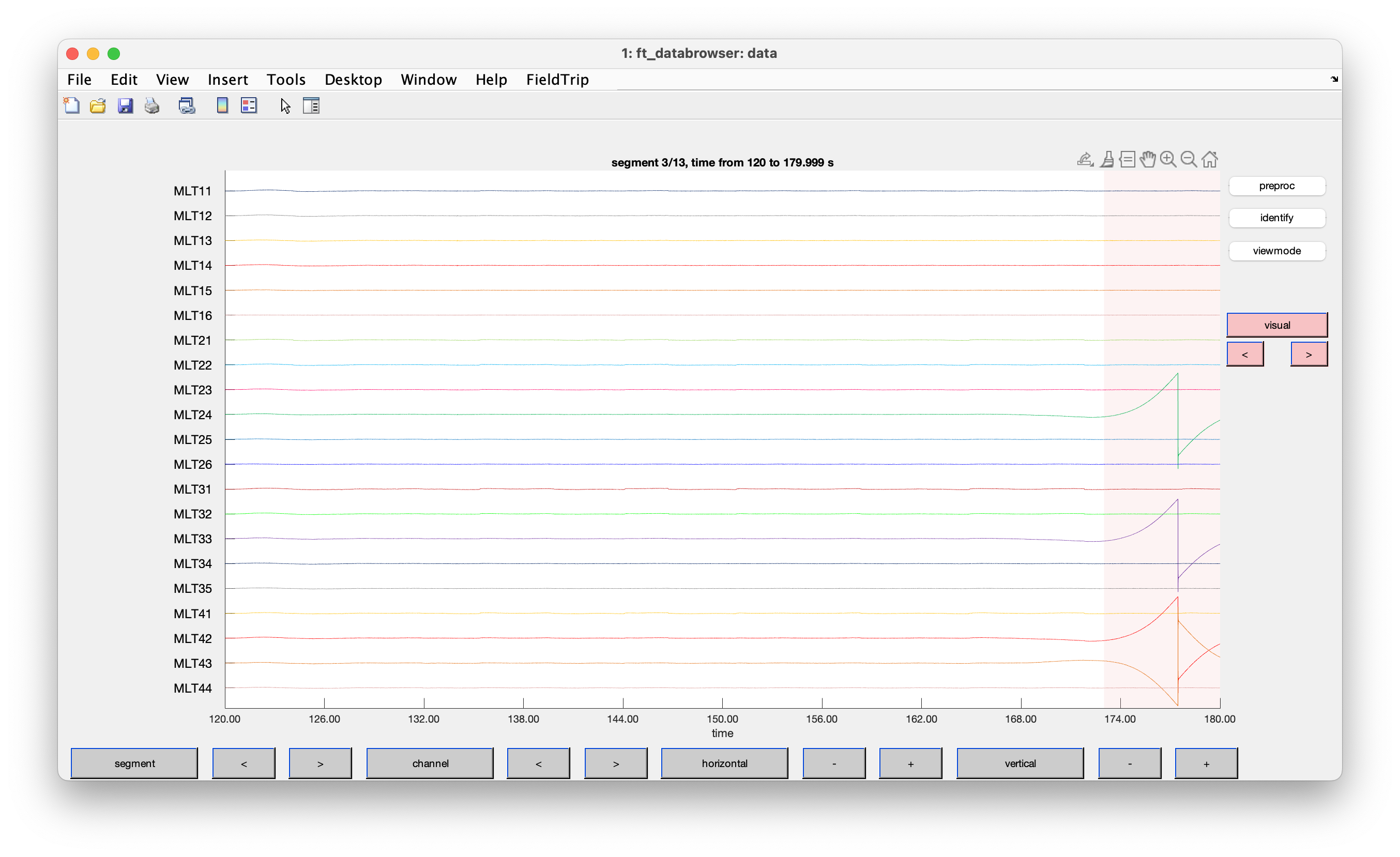Click the restore view home icon
This screenshot has height=857, width=1400.
click(x=1209, y=160)
